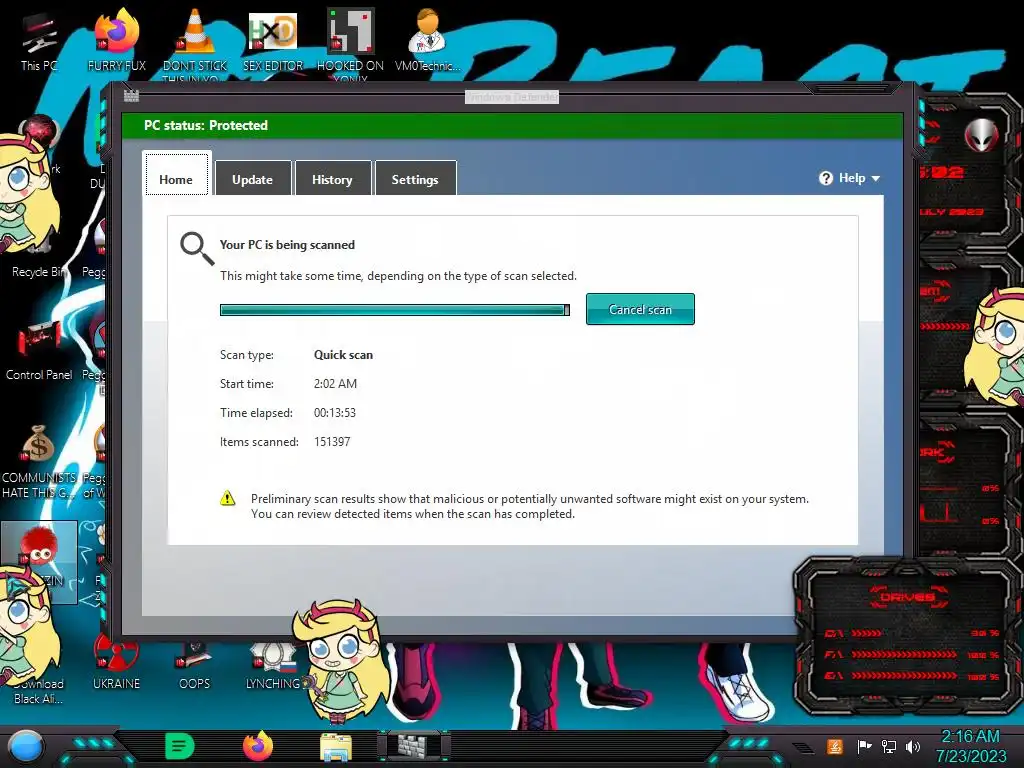Image resolution: width=1024 pixels, height=768 pixels.
Task: Click the start time value '2:02 AM'
Action: [335, 383]
